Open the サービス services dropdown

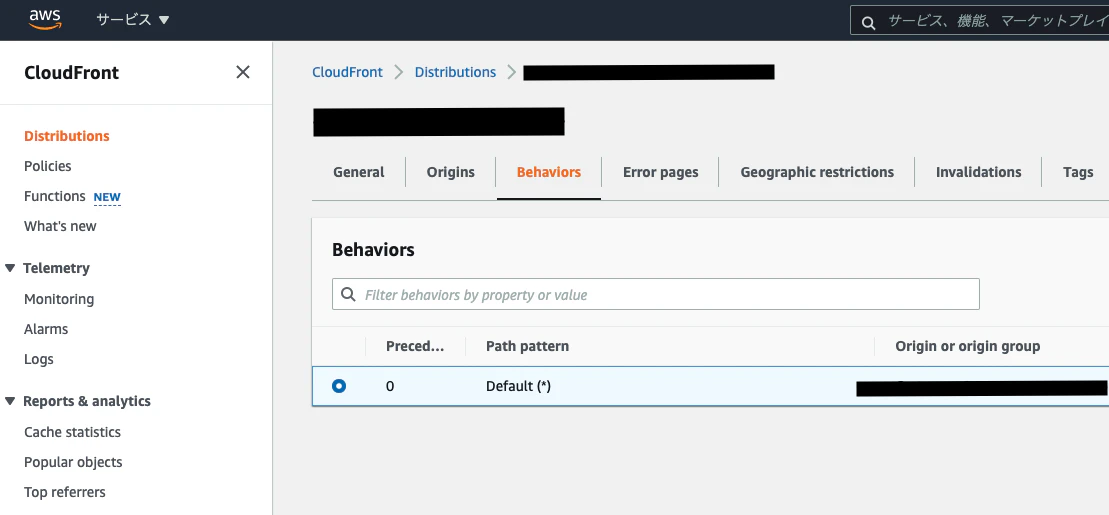pyautogui.click(x=133, y=20)
